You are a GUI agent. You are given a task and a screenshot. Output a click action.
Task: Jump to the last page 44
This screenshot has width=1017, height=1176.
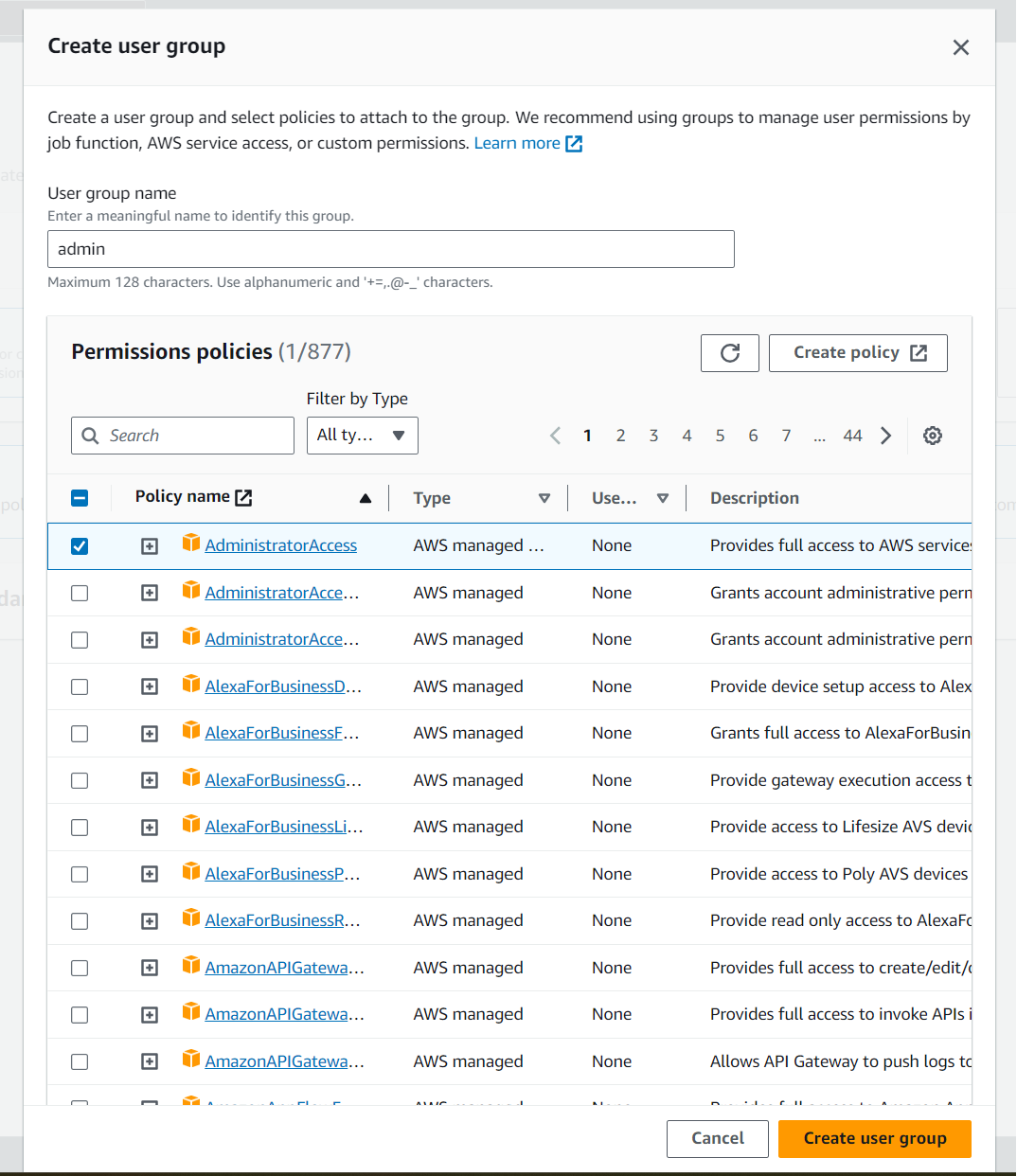point(852,436)
